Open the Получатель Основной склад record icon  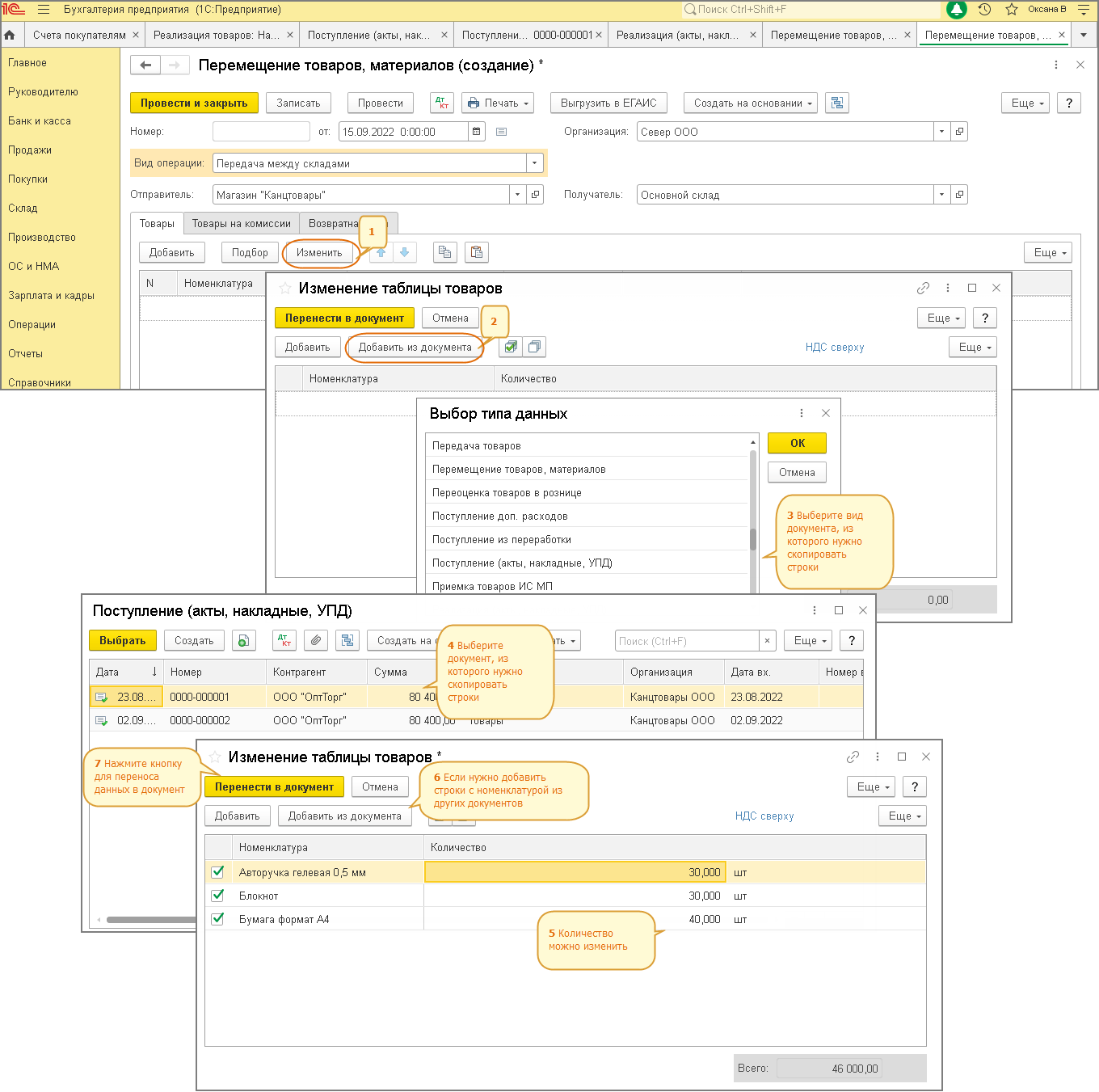click(x=959, y=195)
